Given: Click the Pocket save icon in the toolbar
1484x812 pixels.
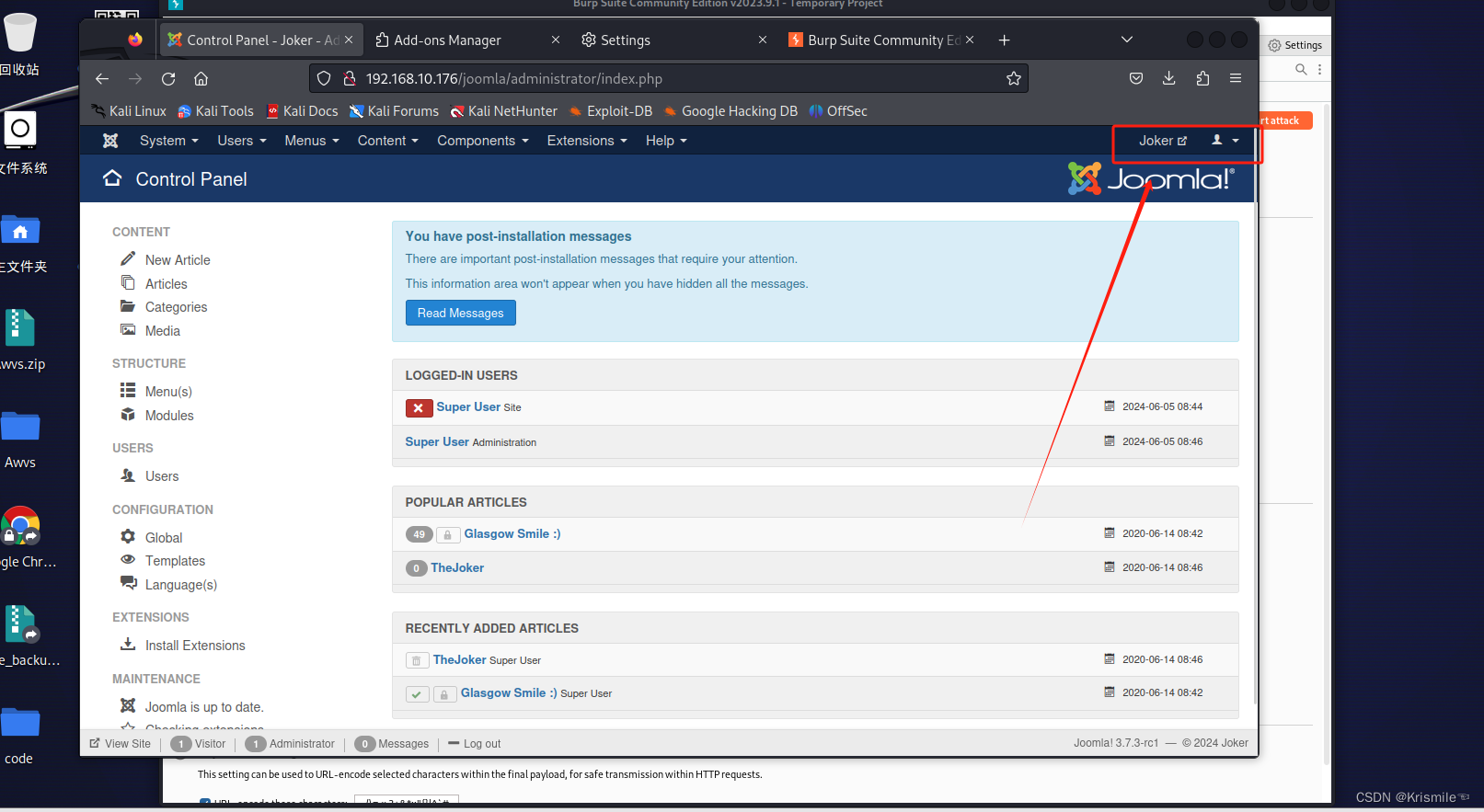Looking at the screenshot, I should (1136, 78).
